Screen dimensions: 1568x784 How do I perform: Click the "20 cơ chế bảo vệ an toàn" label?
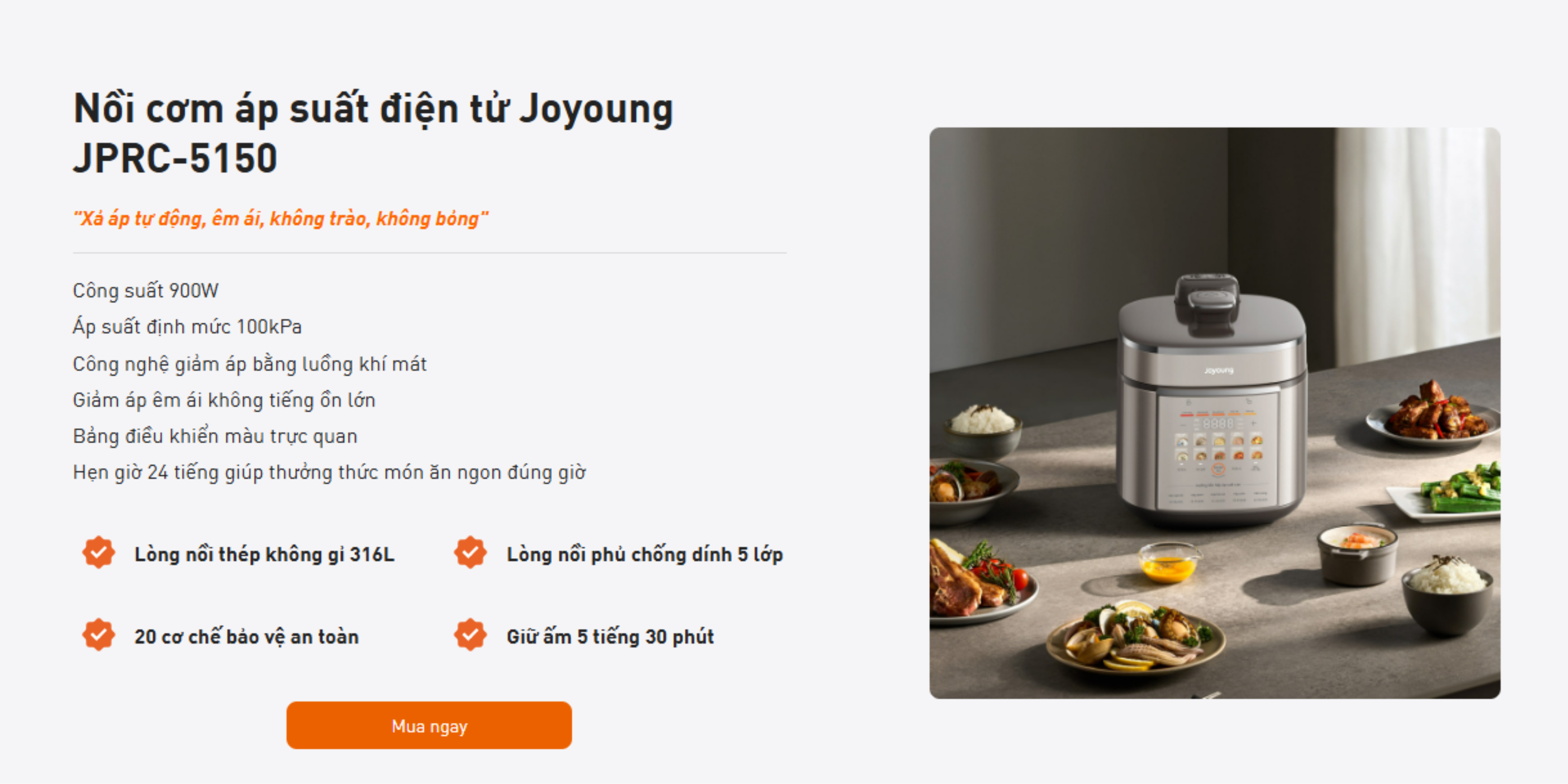(x=247, y=637)
